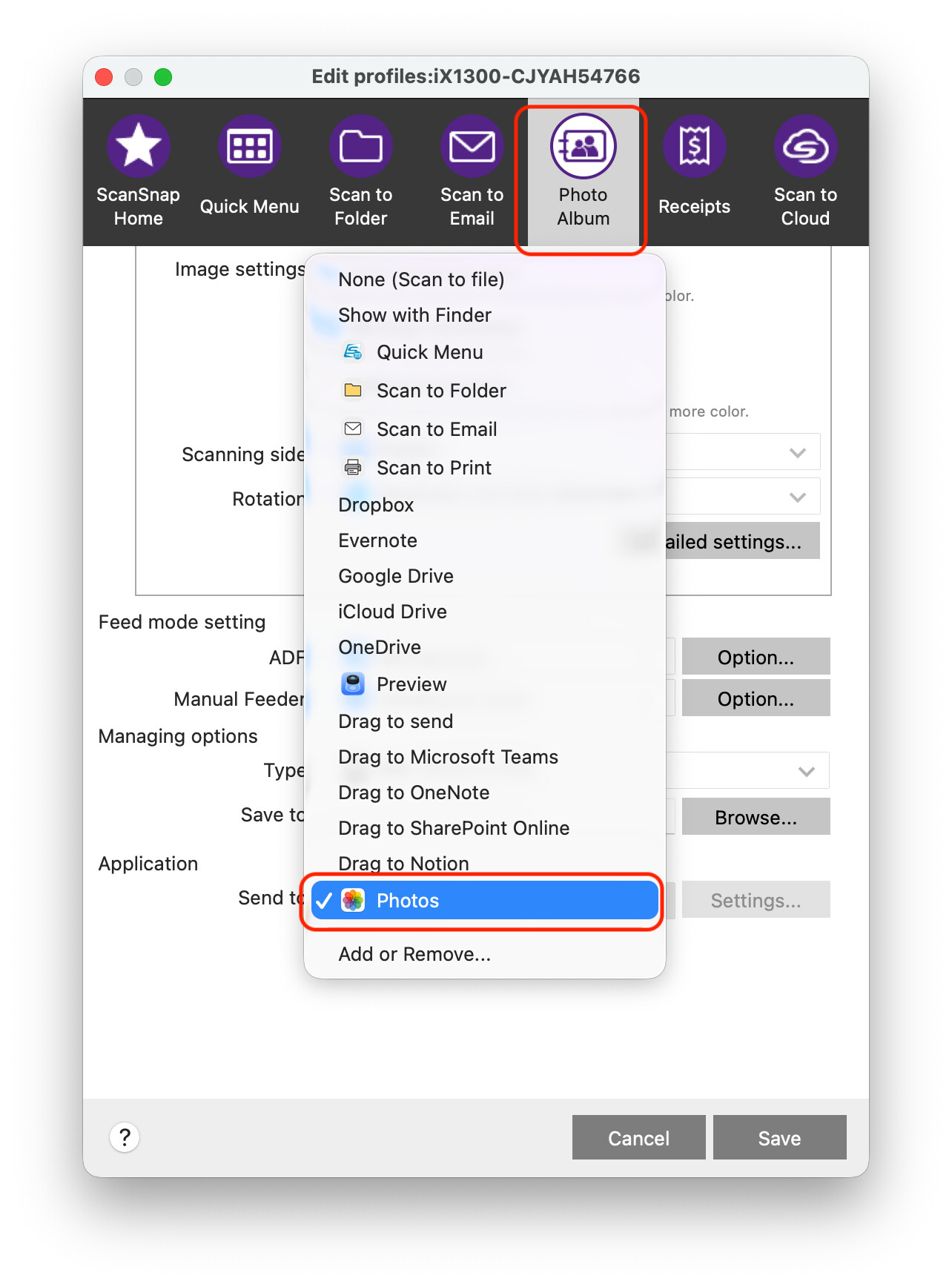Screen dimensions: 952x1287
Task: Select the ScanSnap Home star profile icon
Action: [x=139, y=147]
